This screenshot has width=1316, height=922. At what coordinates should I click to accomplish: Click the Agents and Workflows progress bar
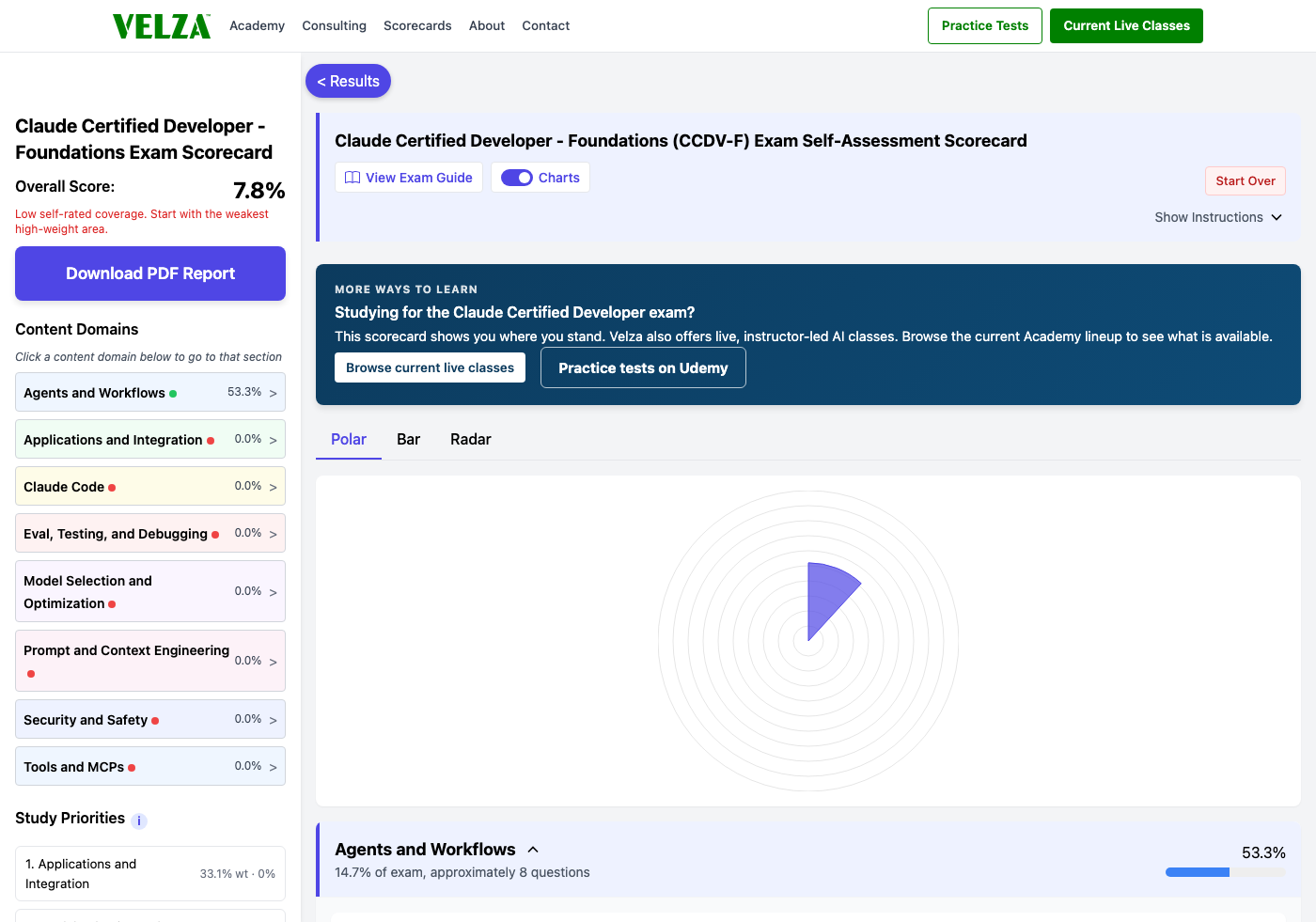click(1226, 872)
